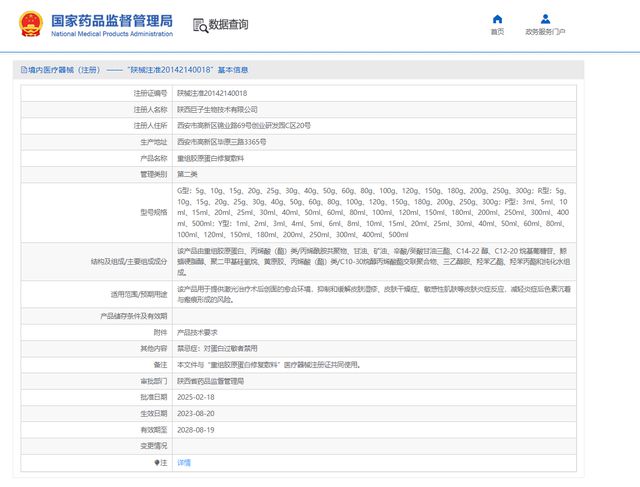Click the 产品名称 row label
The image size is (640, 487).
(x=154, y=158)
